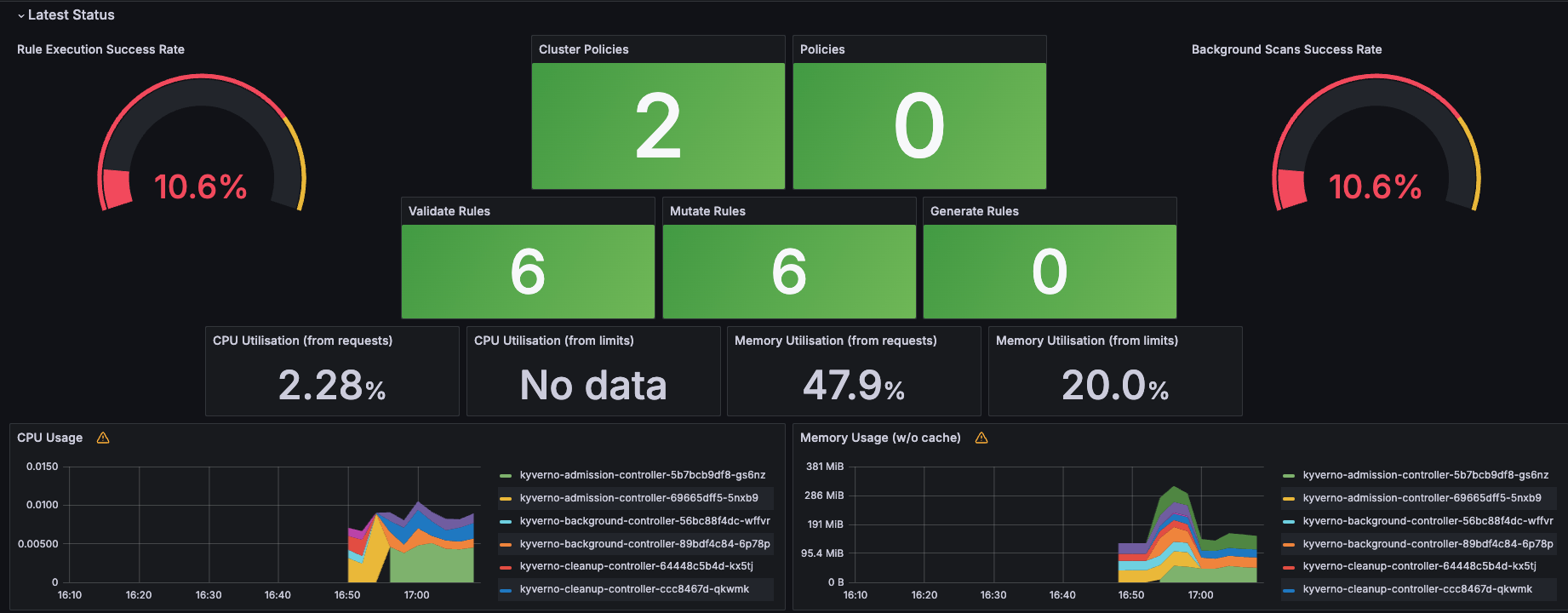Screen dimensions: 1568x613
Task: Click the 381 MiB axis label
Action: [x=825, y=467]
